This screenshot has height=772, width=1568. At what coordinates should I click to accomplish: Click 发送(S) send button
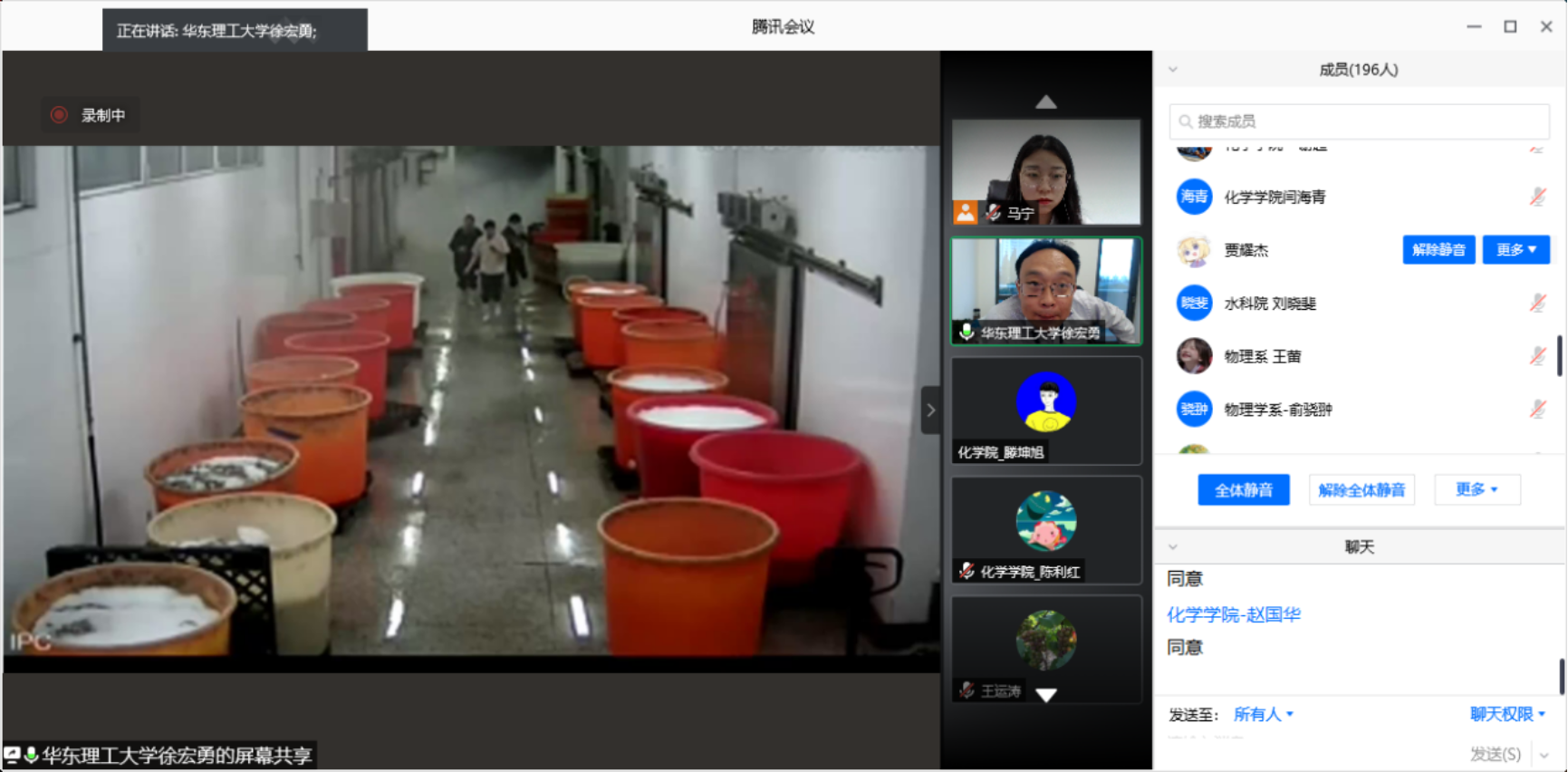coord(1496,754)
